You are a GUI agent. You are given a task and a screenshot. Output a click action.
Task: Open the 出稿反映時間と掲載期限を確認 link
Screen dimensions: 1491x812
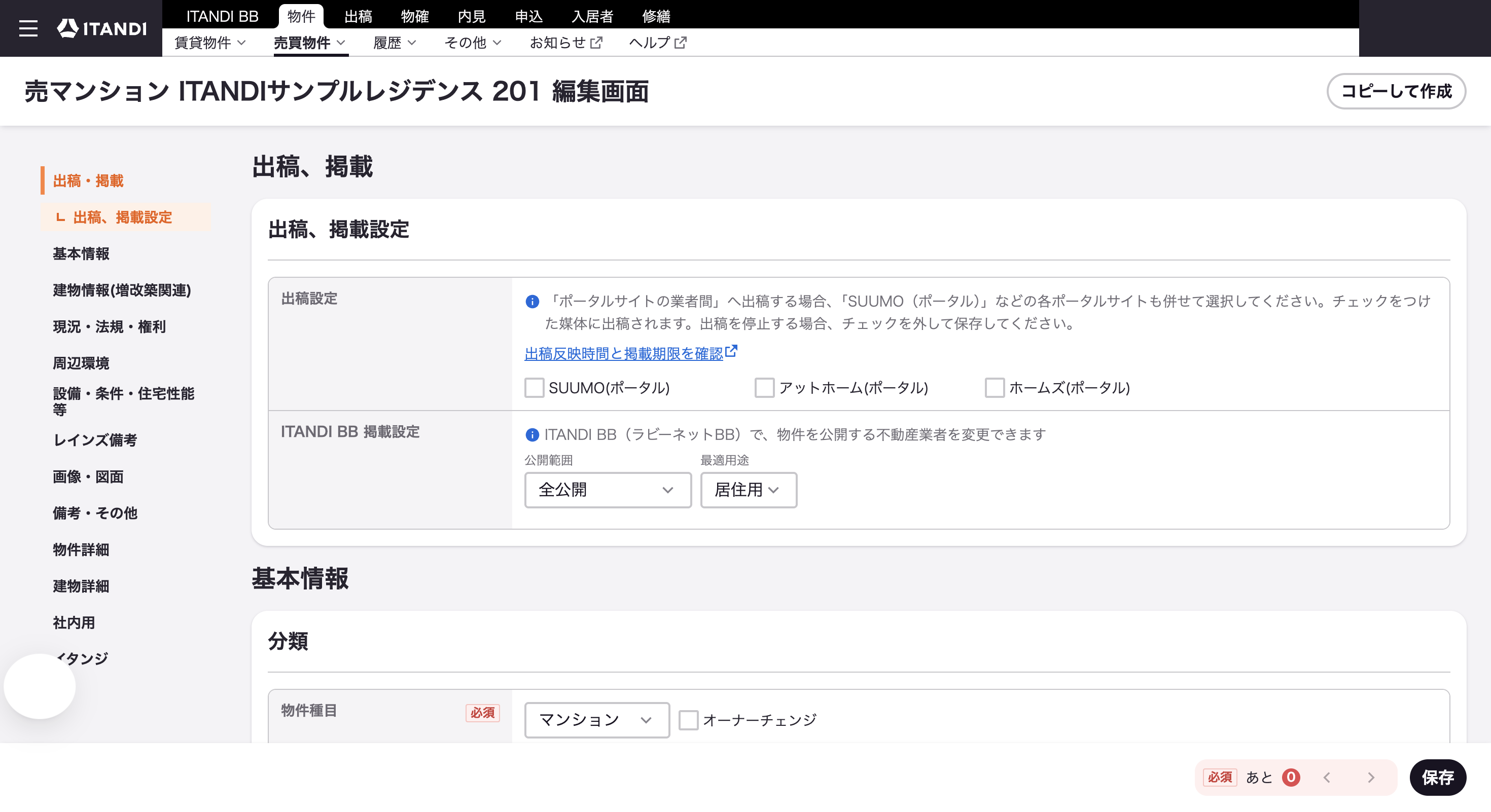point(624,353)
